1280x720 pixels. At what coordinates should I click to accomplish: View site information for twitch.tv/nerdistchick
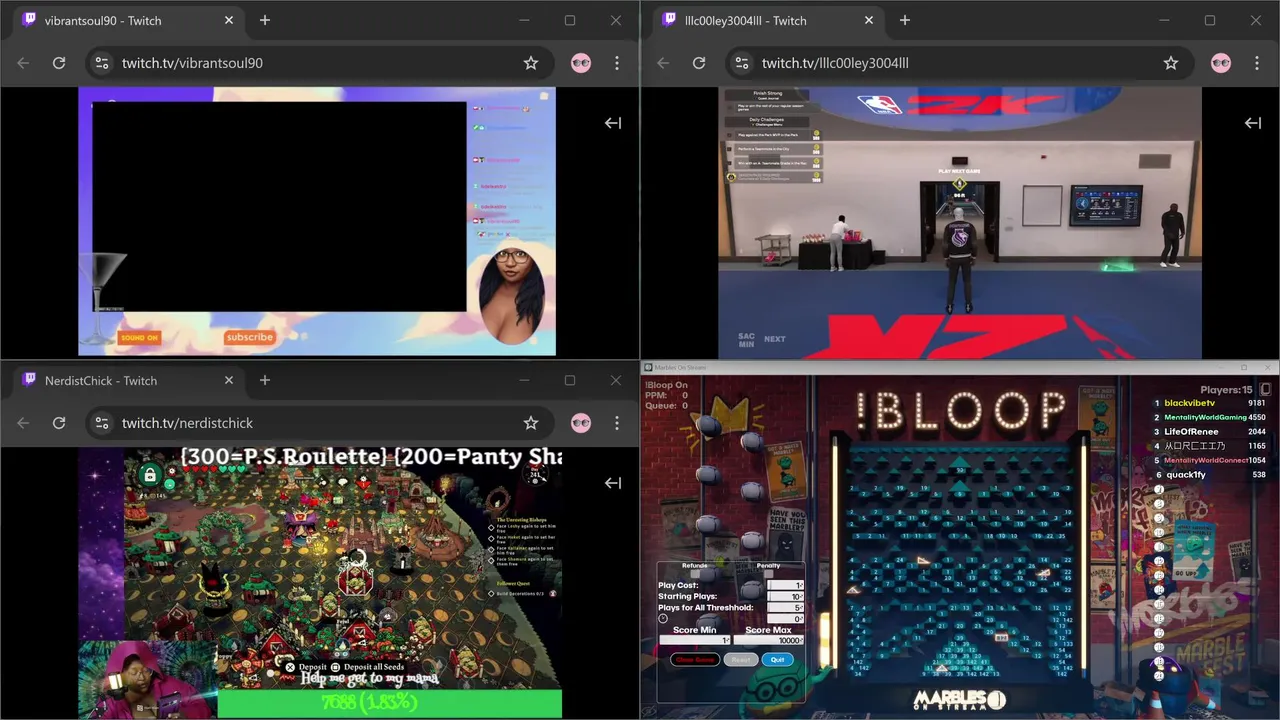101,423
